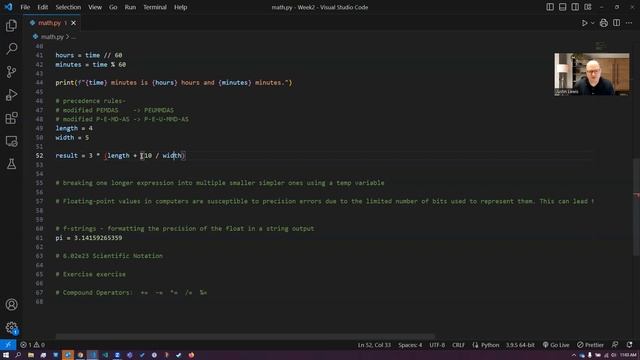Show hidden system tray icons

click(573, 356)
